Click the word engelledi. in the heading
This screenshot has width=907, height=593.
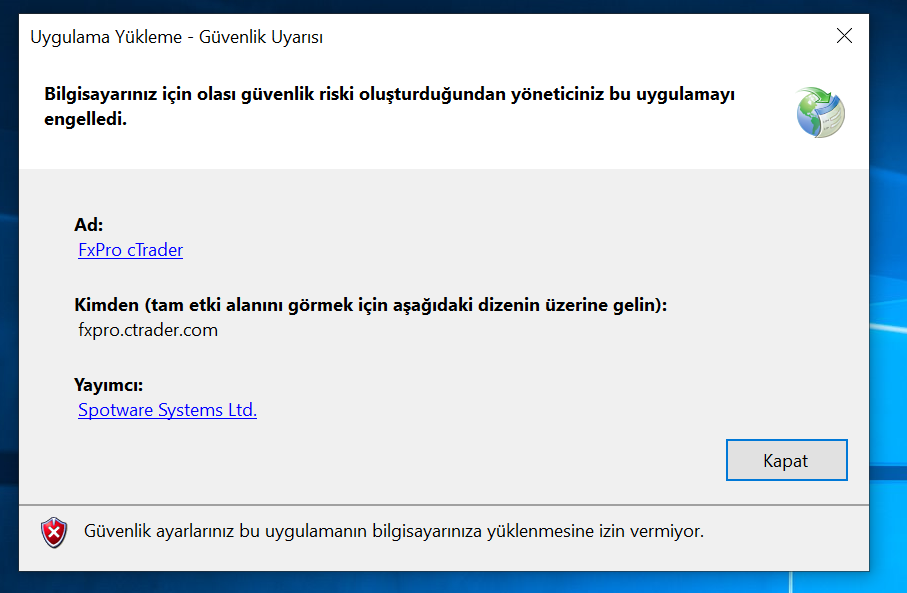pos(86,119)
